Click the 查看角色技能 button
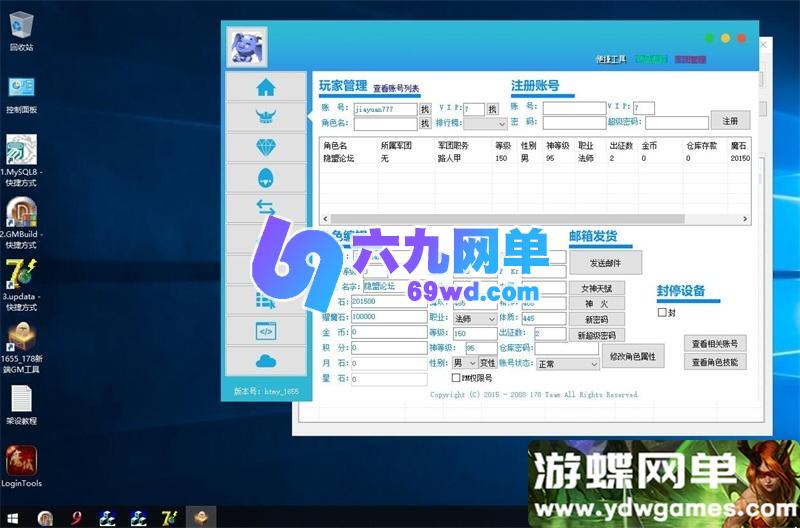 [714, 362]
